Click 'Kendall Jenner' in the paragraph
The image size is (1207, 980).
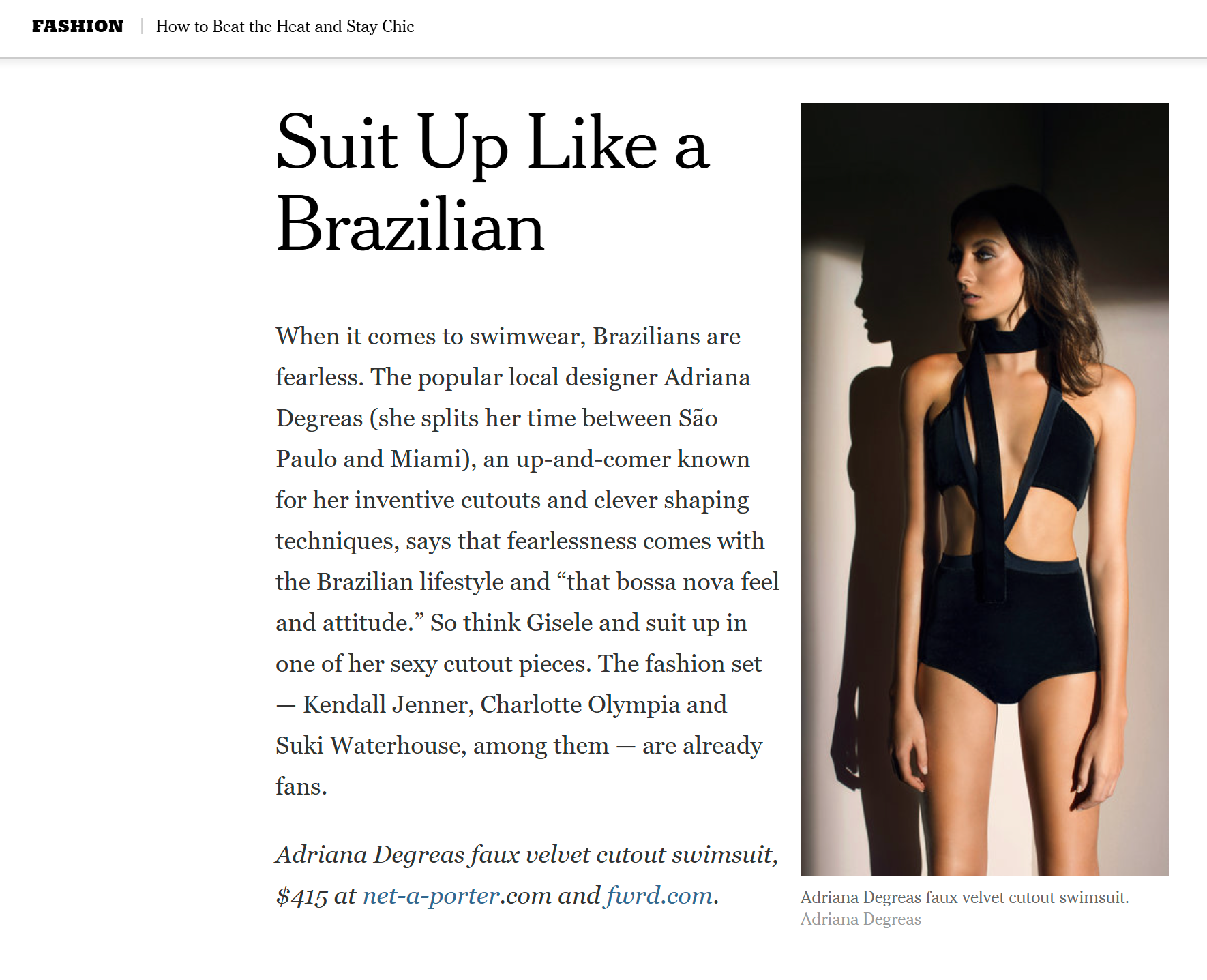388,704
